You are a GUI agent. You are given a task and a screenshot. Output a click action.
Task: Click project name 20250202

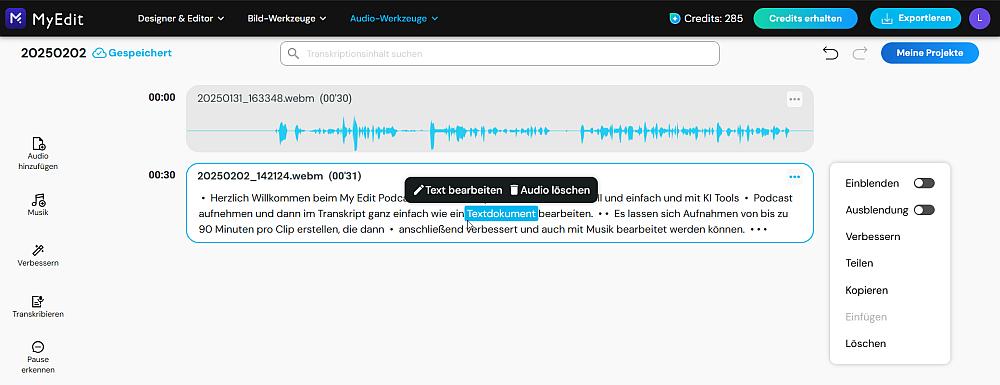54,54
